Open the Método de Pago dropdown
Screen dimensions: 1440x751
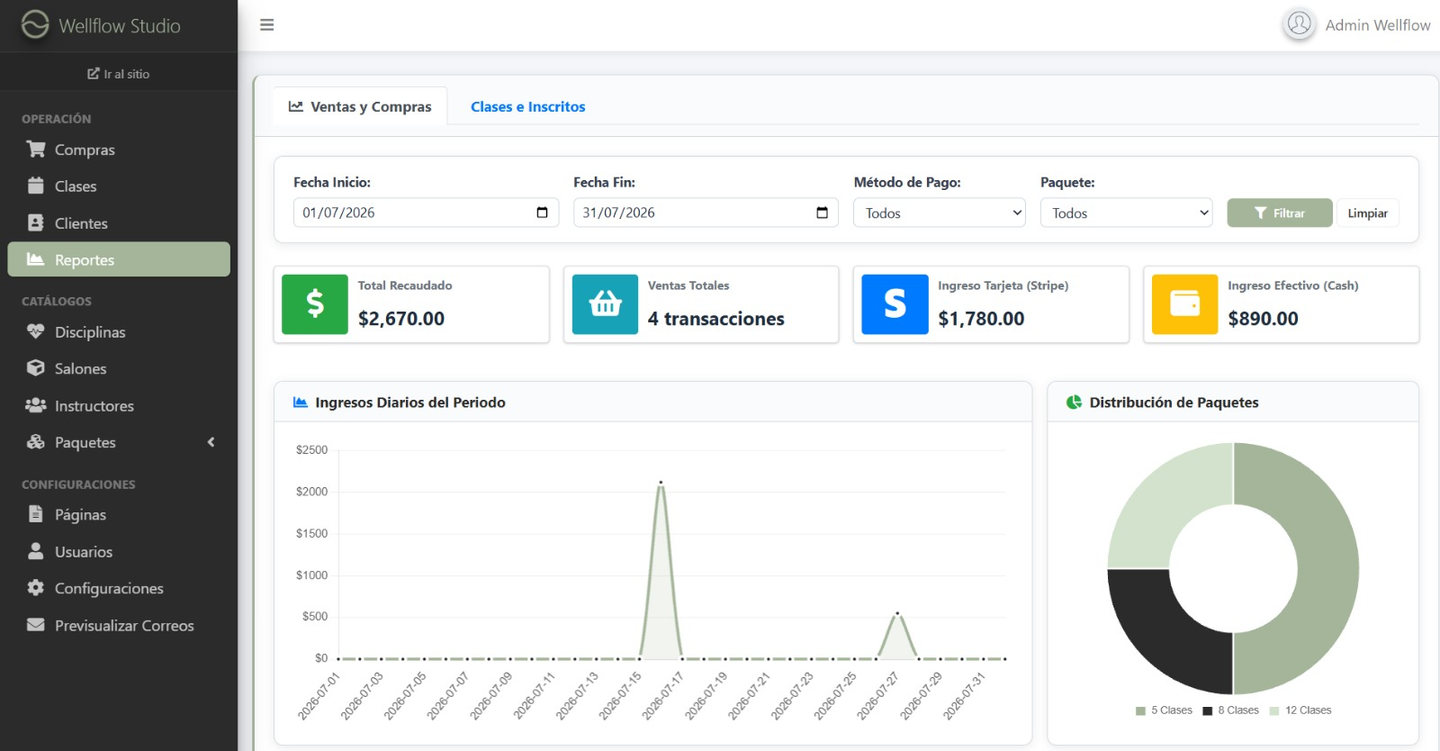click(x=939, y=213)
